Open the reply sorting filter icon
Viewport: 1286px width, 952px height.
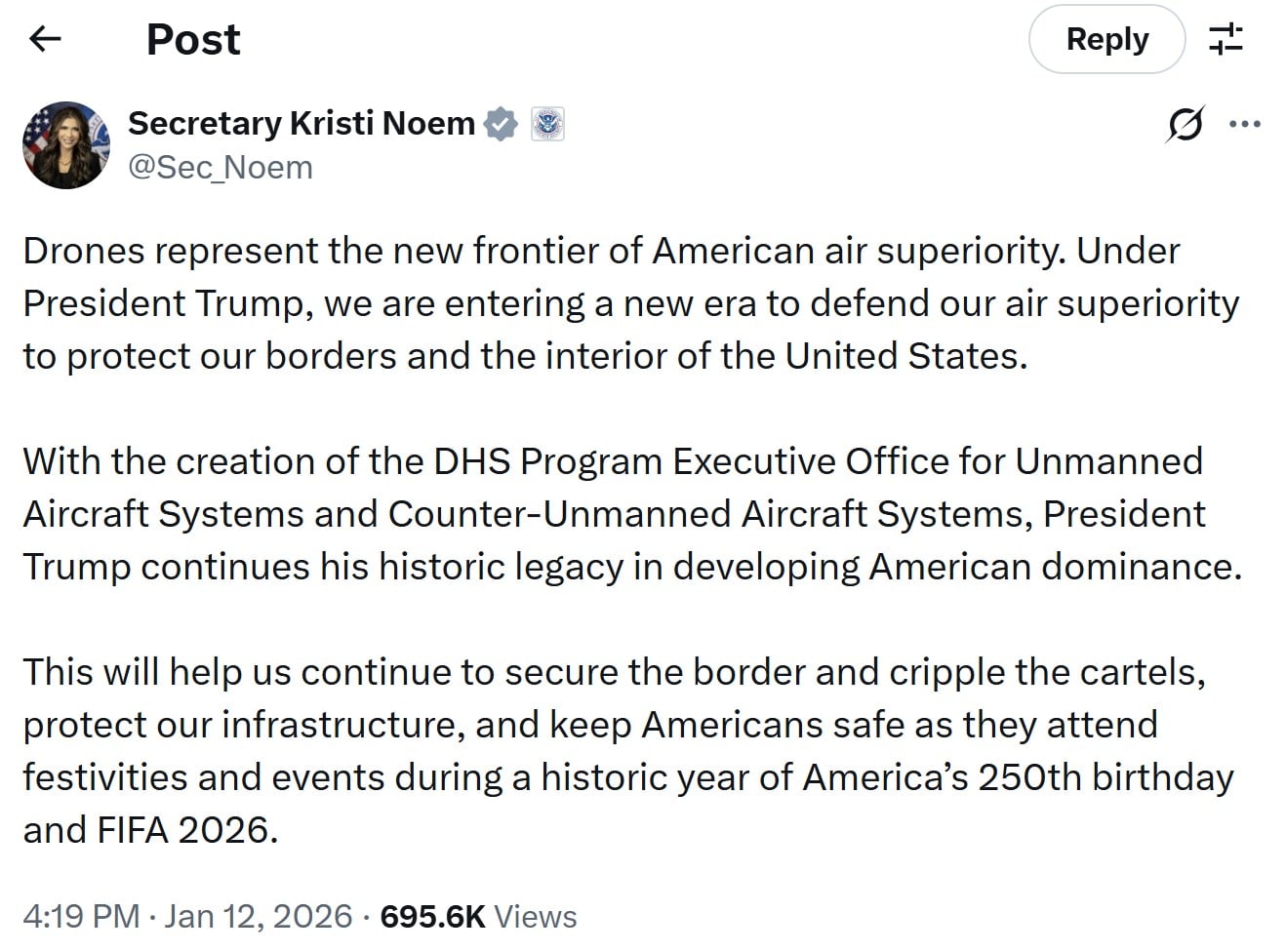(1226, 39)
